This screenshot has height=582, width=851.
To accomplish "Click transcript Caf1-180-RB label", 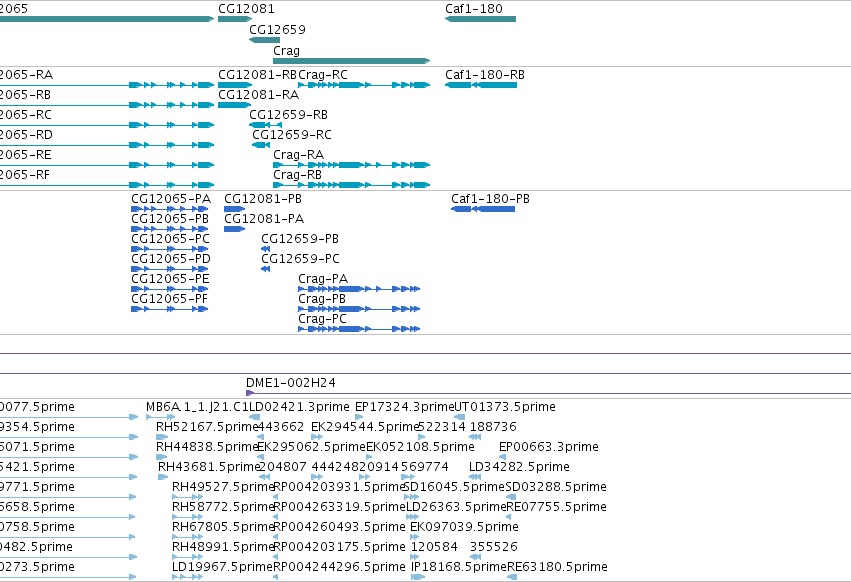I will point(485,75).
